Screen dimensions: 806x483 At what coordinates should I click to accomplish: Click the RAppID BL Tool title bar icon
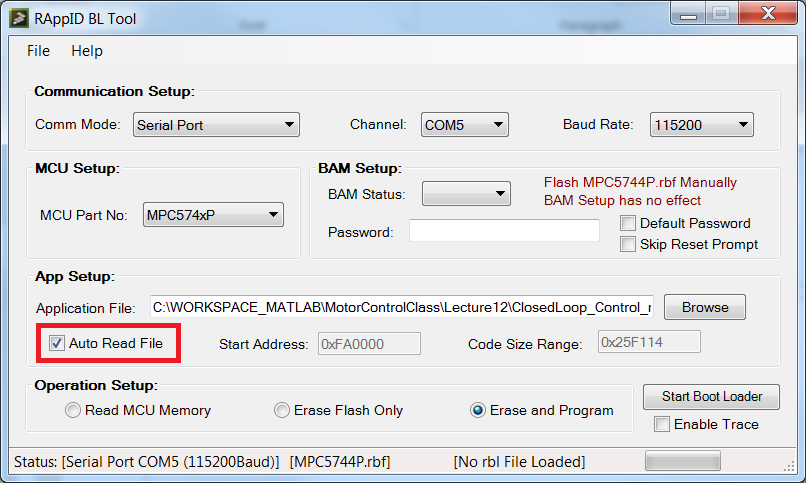tap(19, 18)
